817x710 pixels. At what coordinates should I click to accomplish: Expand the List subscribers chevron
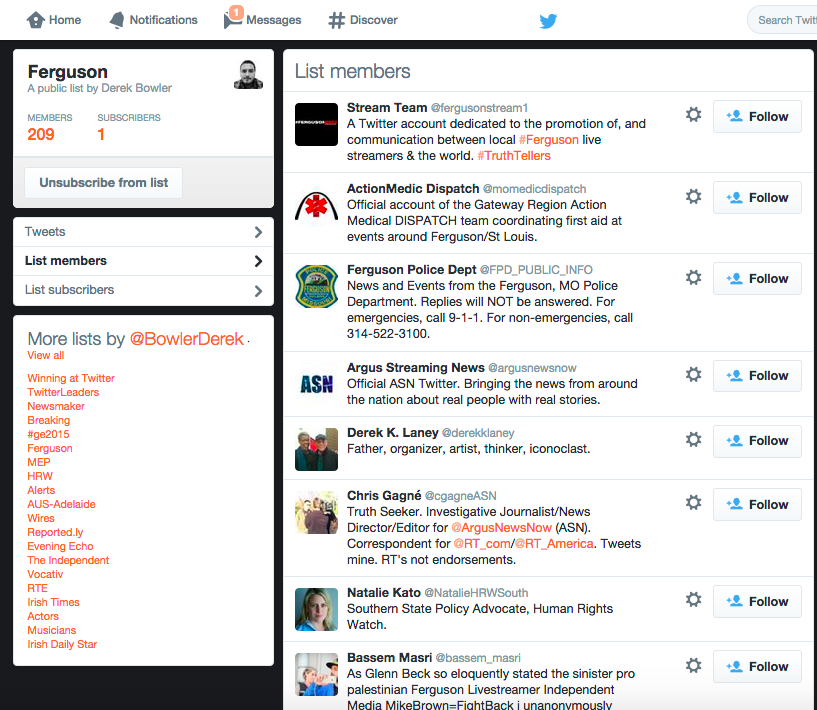tap(258, 291)
